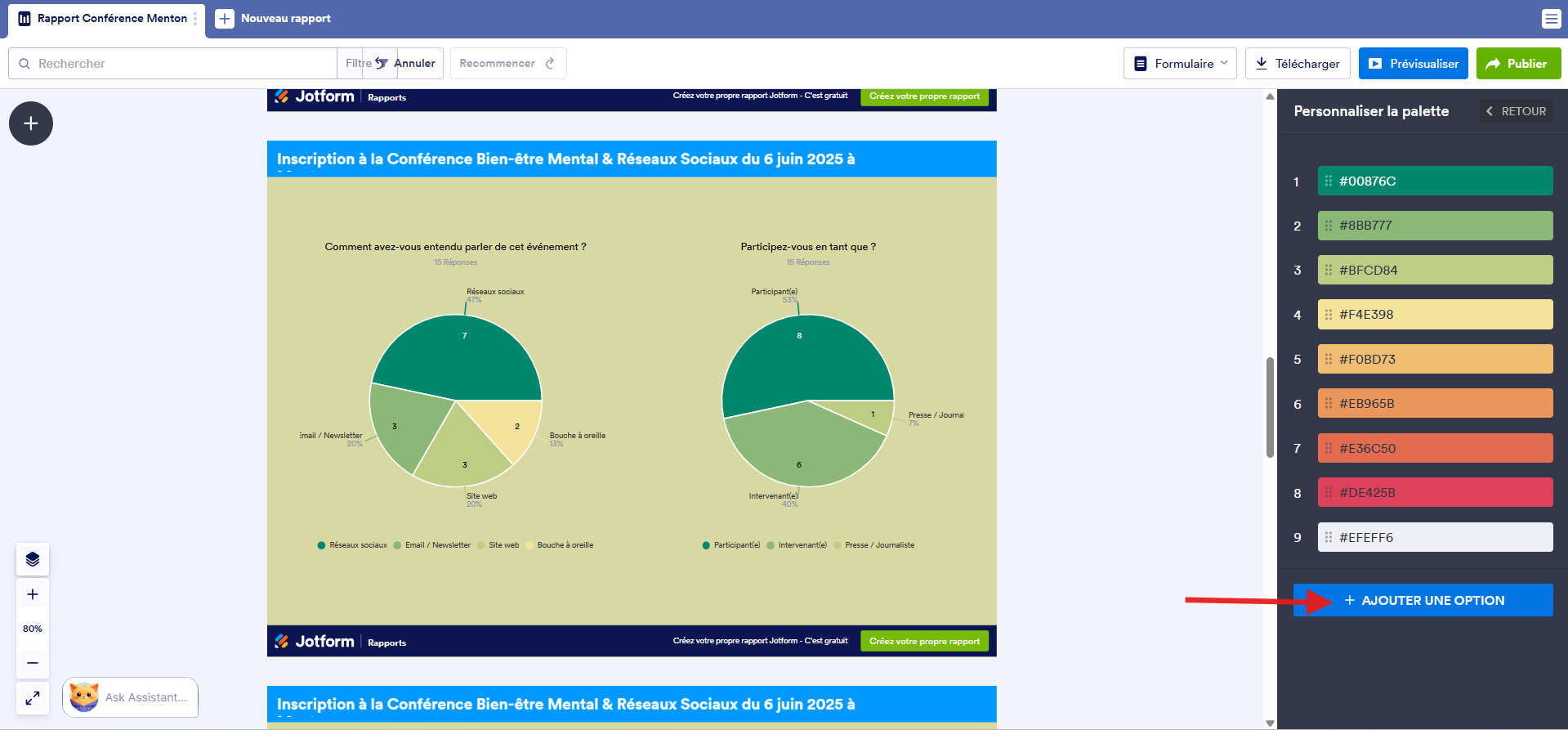Go back with the RETOUR chevron
The width and height of the screenshot is (1568, 730).
(1516, 111)
